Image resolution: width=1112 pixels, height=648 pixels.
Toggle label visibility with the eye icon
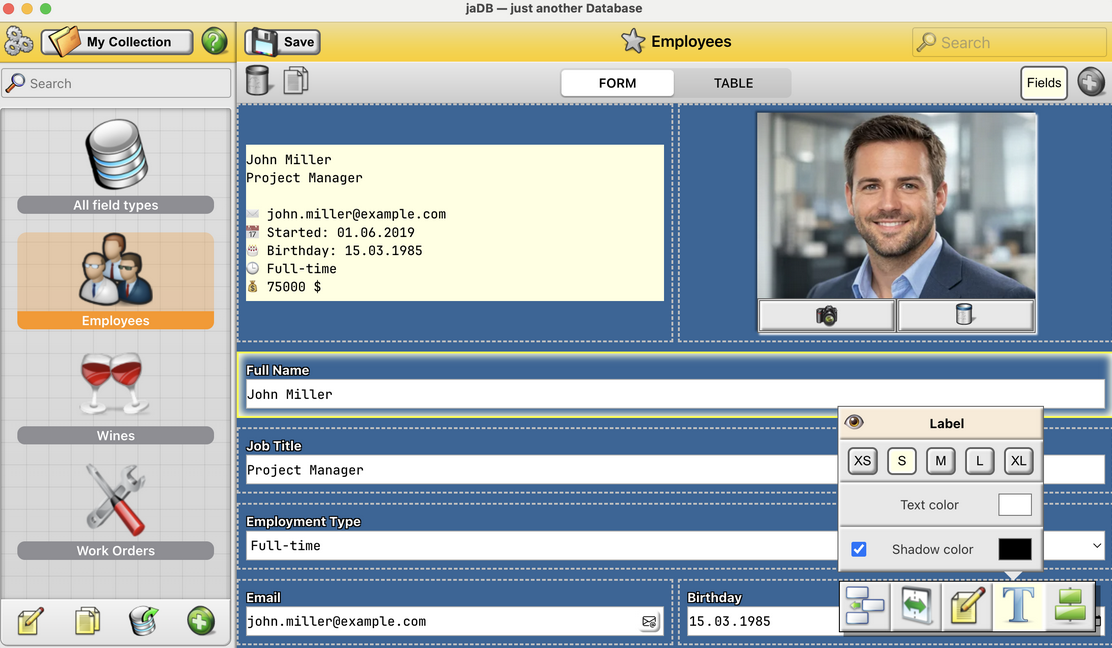[x=854, y=422]
